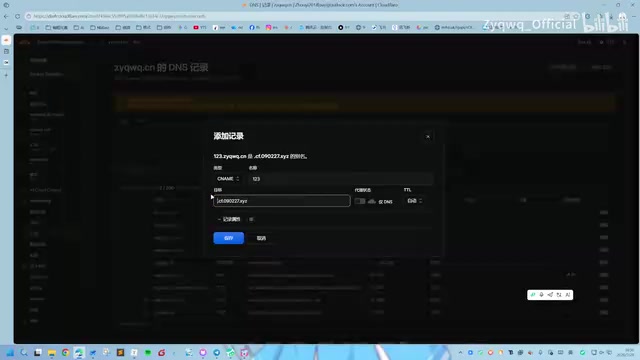Open the YouTube bookmark in bookmarks bar
The image size is (640, 360).
(x=200, y=27)
